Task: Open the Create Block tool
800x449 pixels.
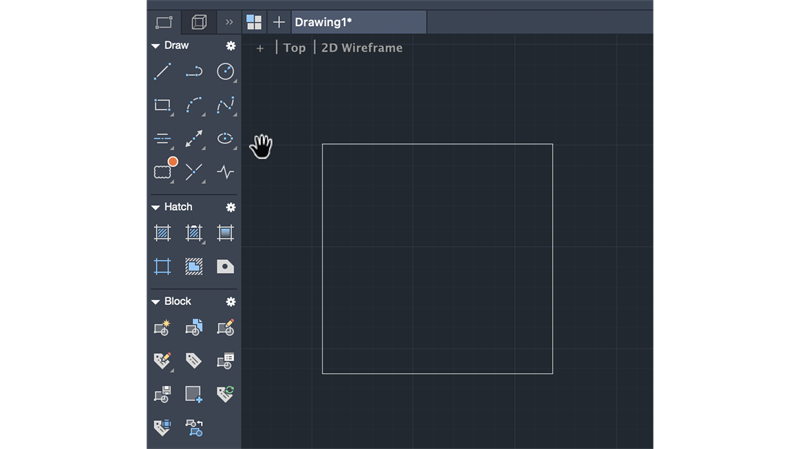Action: pos(163,328)
